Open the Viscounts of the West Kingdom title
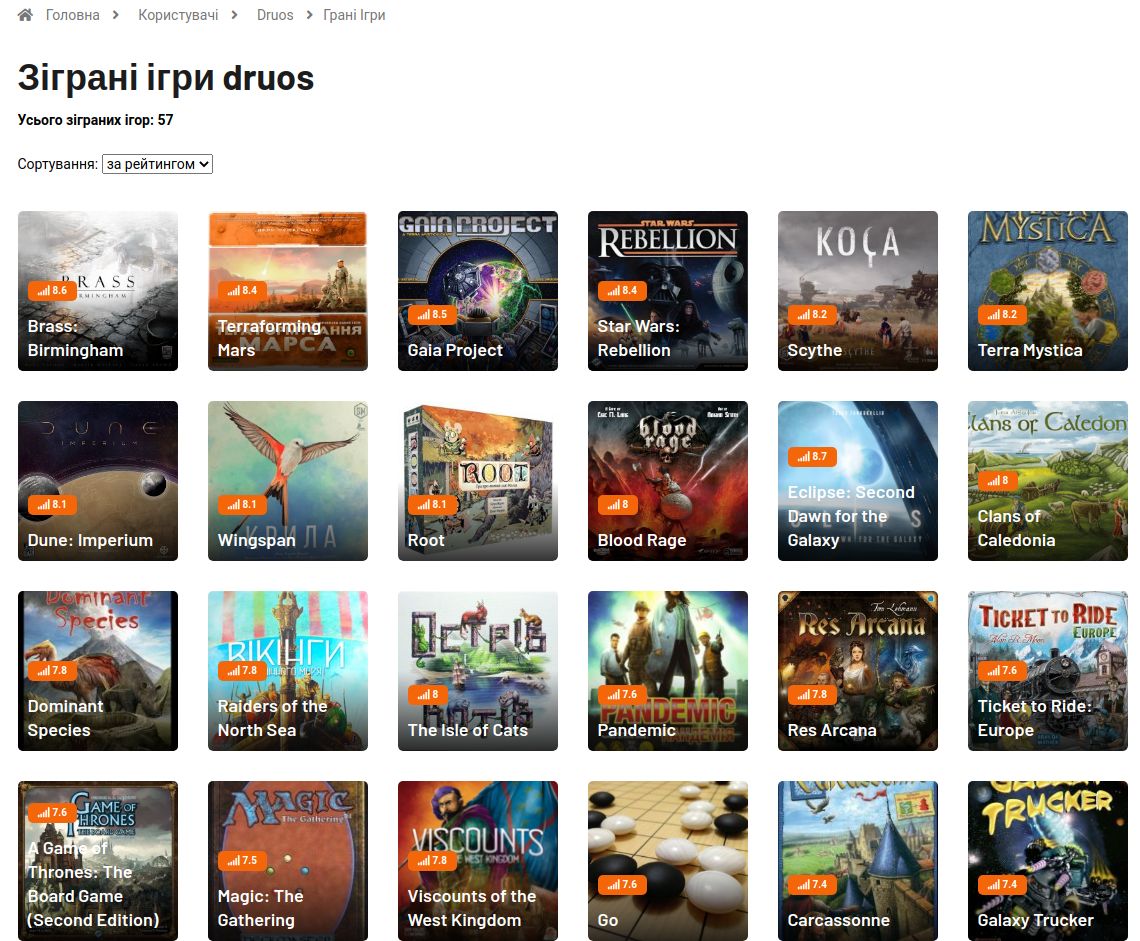Viewport: 1140px width, 941px height. click(x=472, y=908)
